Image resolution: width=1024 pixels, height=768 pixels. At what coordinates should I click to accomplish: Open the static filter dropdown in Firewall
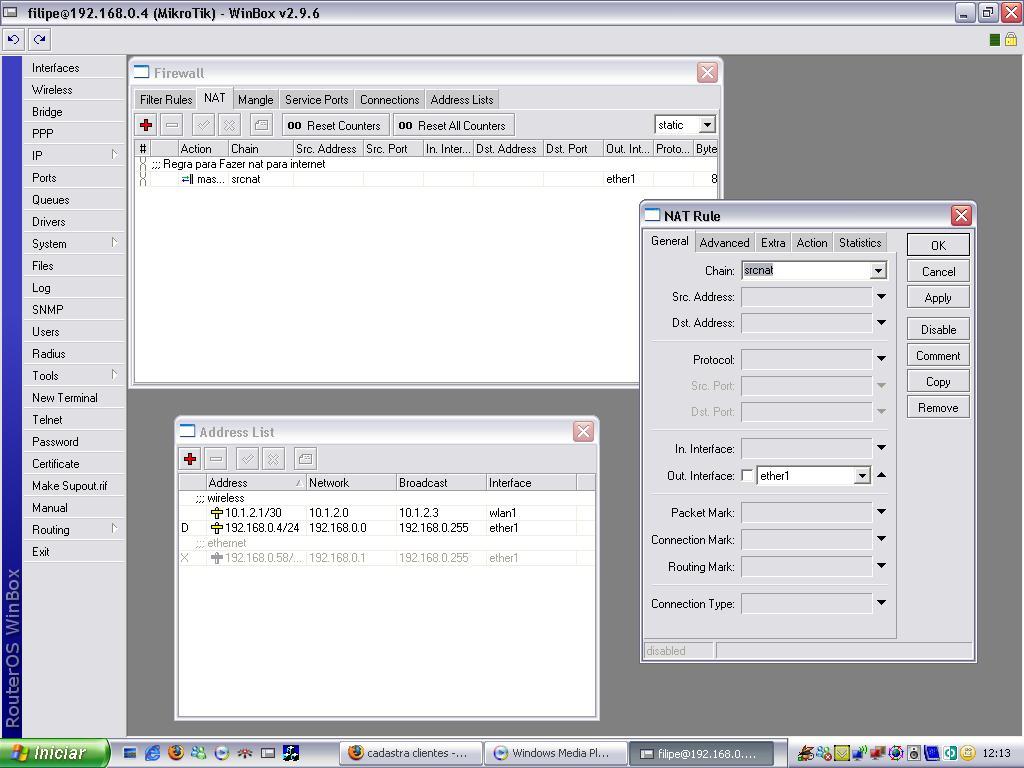(707, 125)
